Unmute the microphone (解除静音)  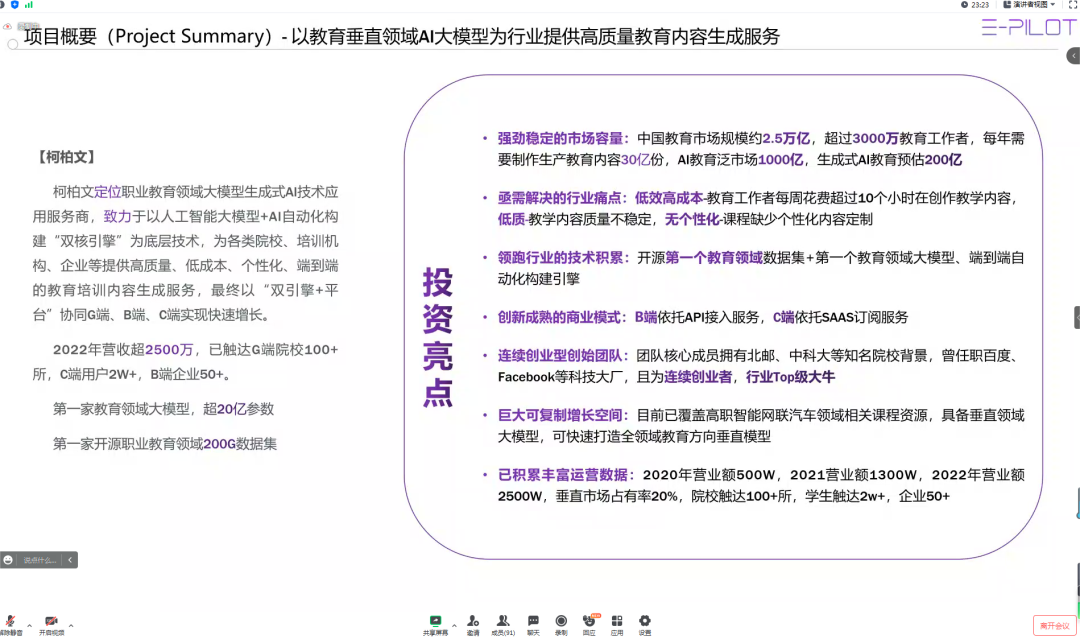(x=10, y=620)
